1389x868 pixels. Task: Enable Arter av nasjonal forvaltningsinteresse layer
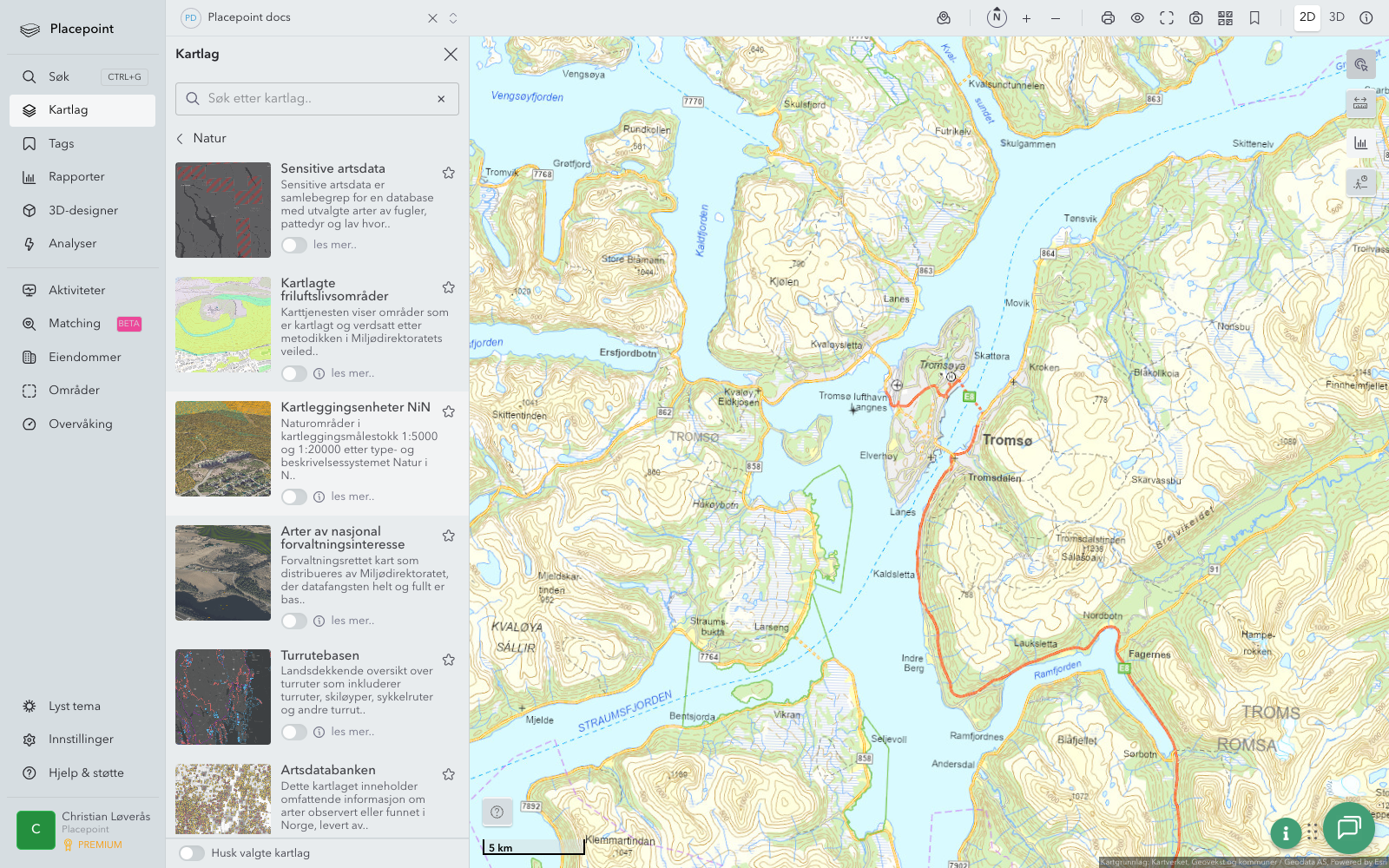click(x=294, y=621)
